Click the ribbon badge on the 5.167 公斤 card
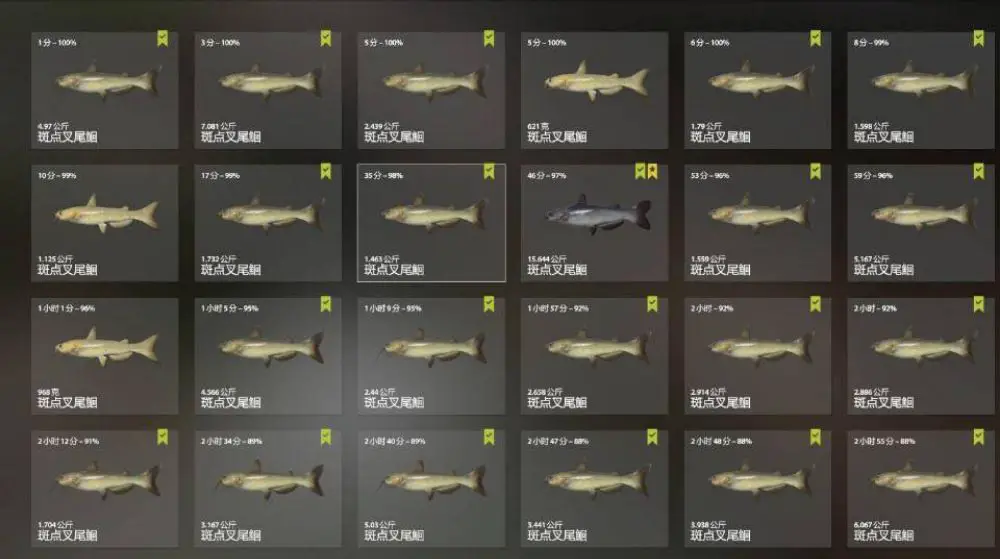 (979, 171)
